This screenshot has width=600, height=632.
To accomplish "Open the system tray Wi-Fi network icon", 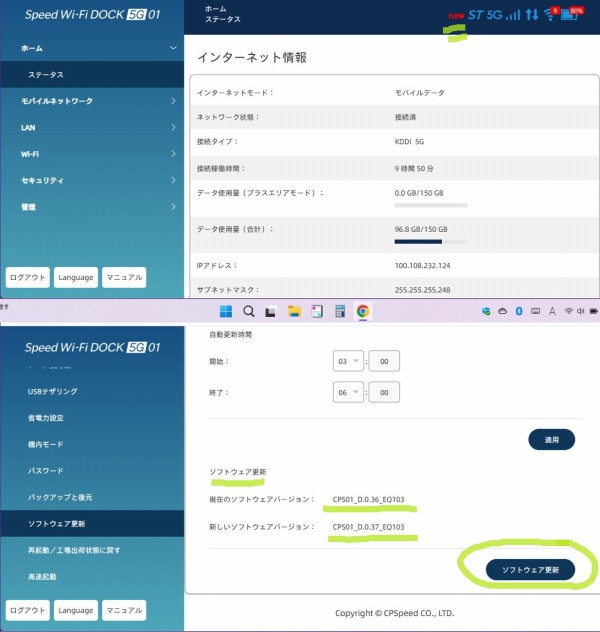I will pyautogui.click(x=568, y=311).
